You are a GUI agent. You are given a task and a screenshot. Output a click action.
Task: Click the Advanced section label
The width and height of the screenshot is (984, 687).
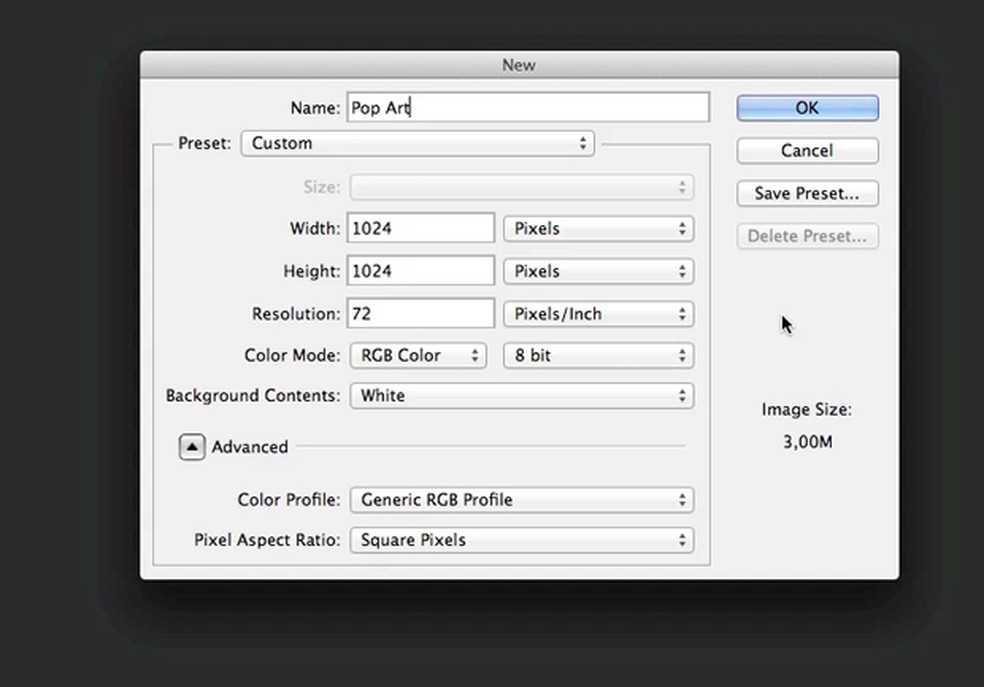tap(250, 447)
